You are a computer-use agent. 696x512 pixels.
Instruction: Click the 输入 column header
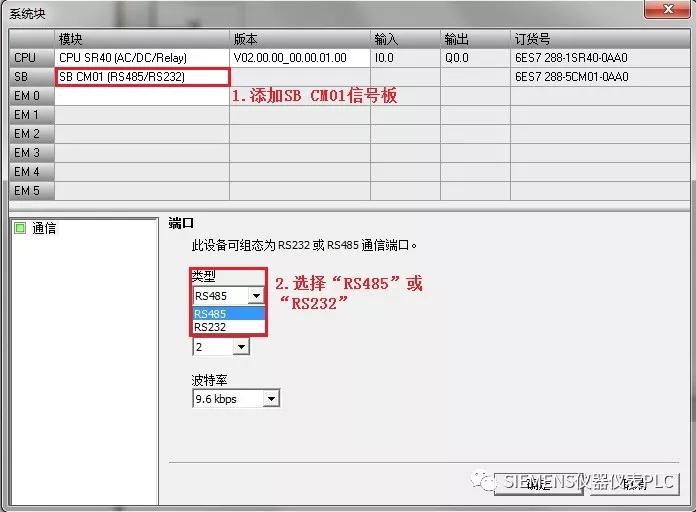tap(405, 39)
